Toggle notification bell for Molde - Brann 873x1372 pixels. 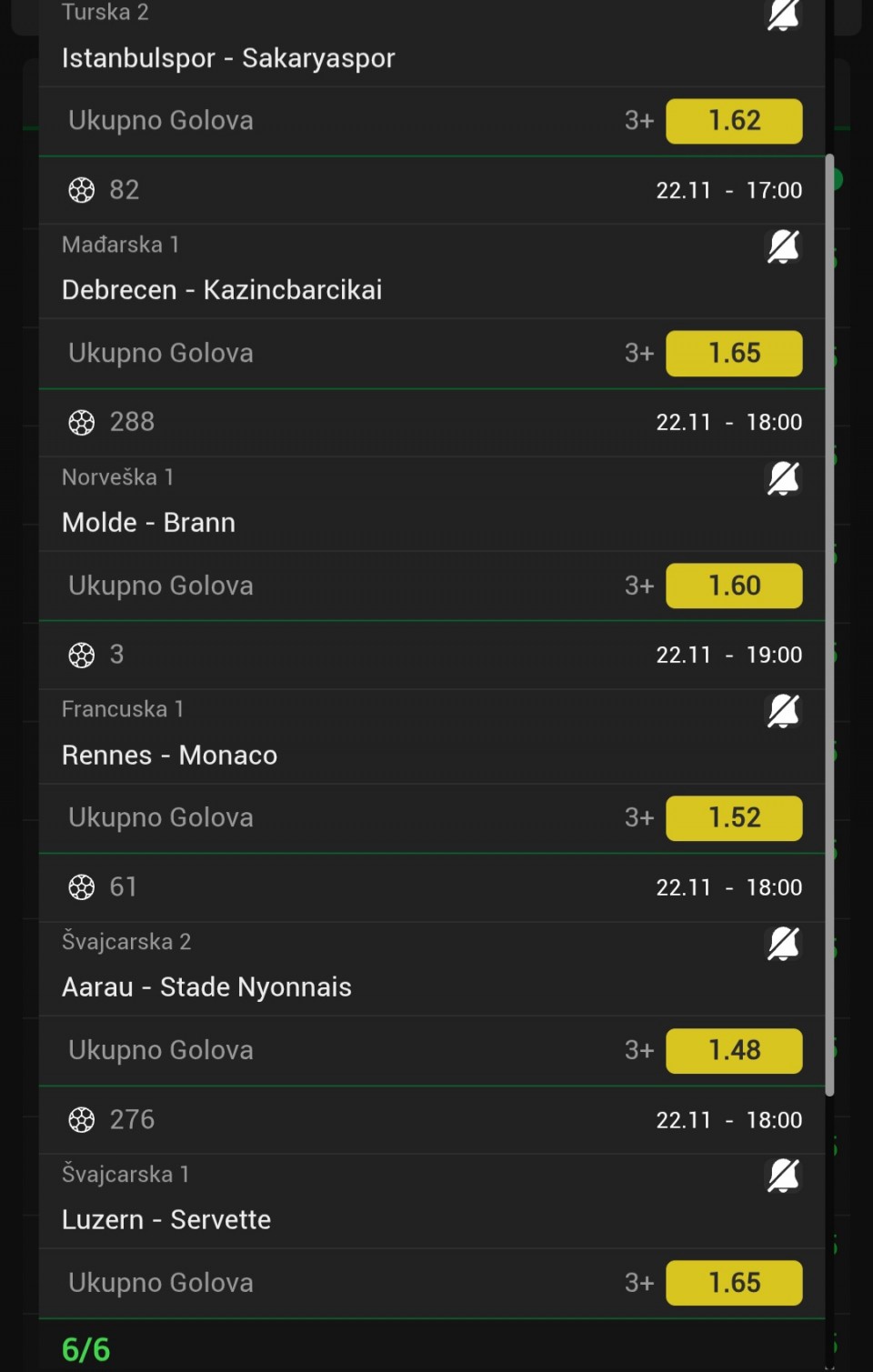click(783, 478)
